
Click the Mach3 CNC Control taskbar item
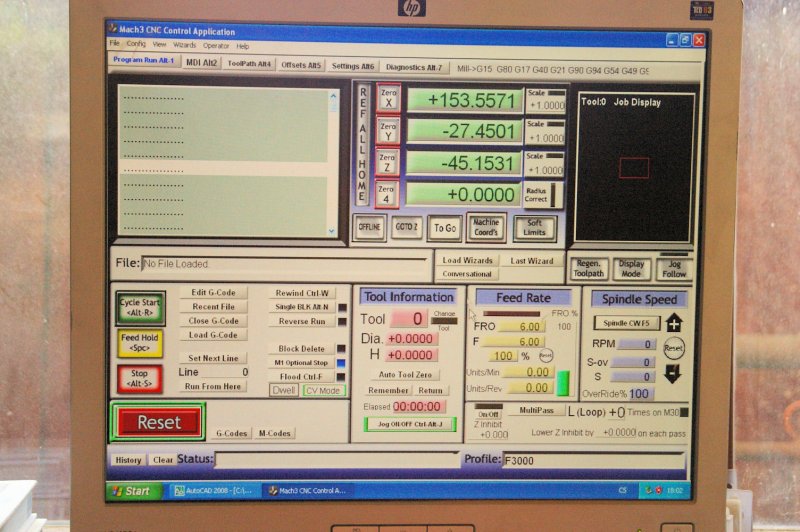coord(309,491)
